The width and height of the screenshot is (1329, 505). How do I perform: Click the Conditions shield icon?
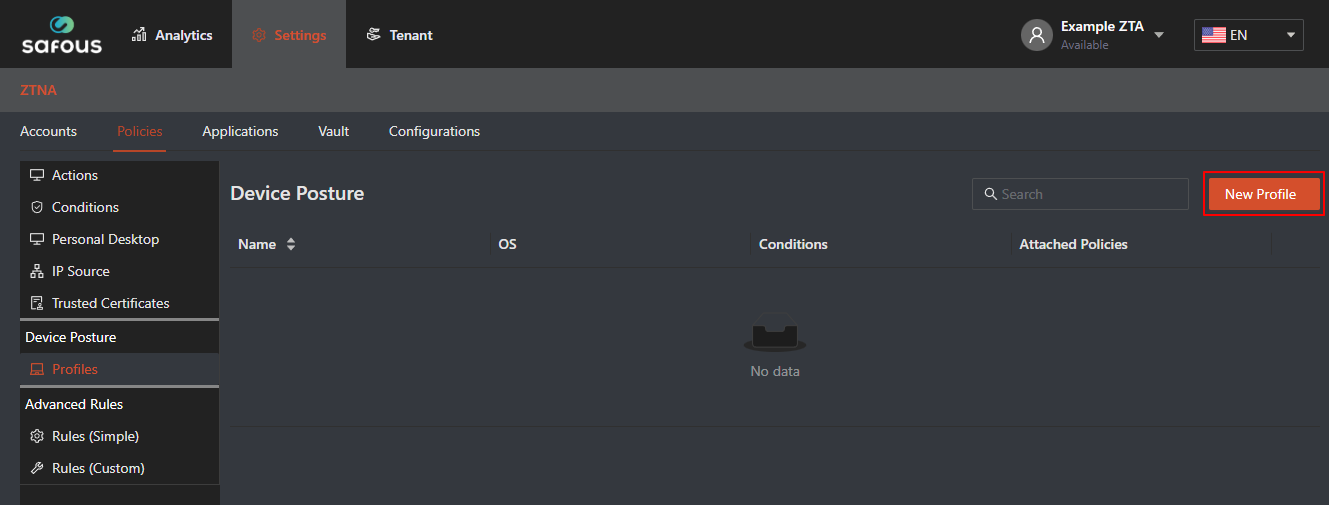(37, 207)
